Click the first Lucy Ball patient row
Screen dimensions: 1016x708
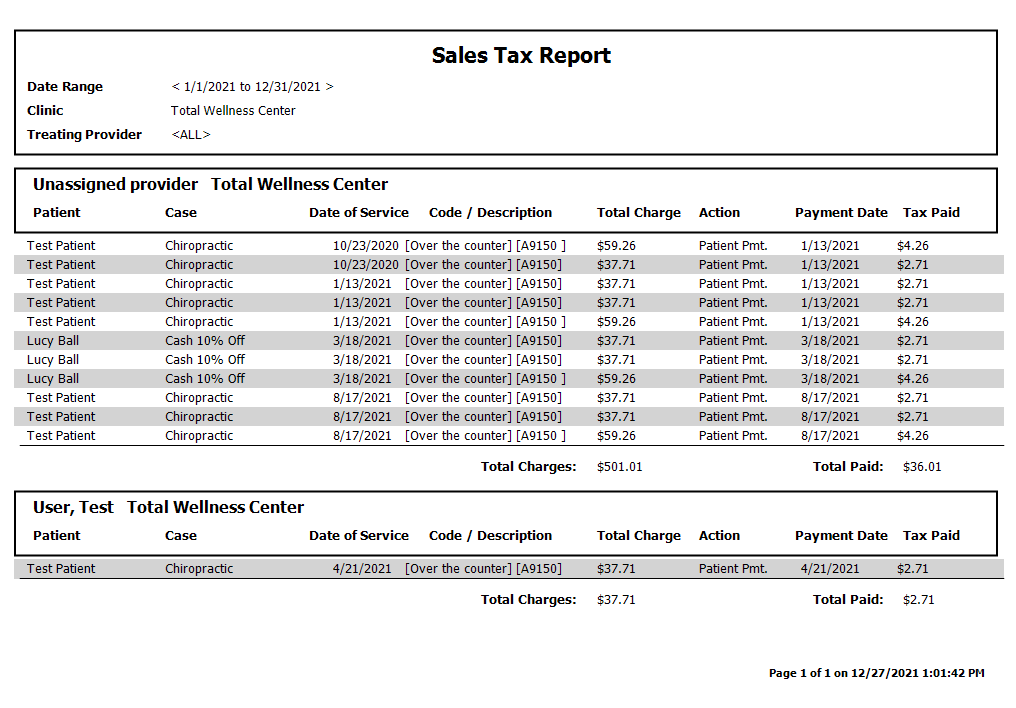pos(509,341)
